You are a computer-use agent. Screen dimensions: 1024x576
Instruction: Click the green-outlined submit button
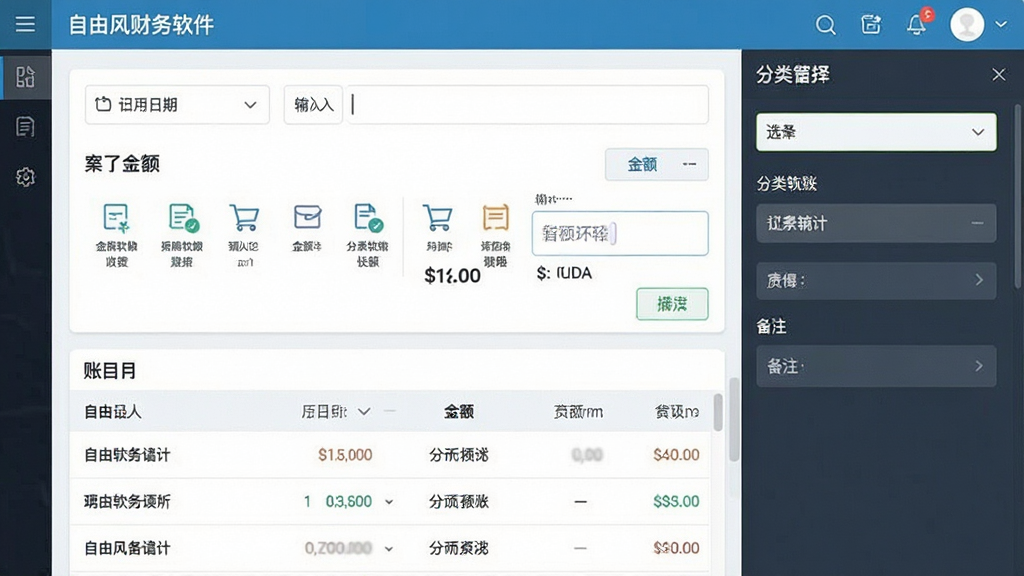click(x=672, y=304)
